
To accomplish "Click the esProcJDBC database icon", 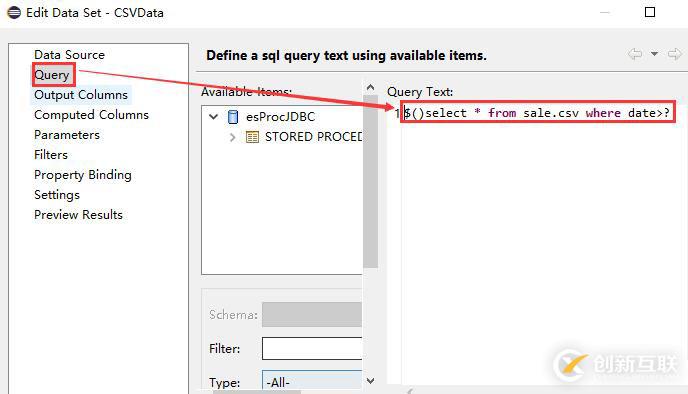I will (233, 117).
